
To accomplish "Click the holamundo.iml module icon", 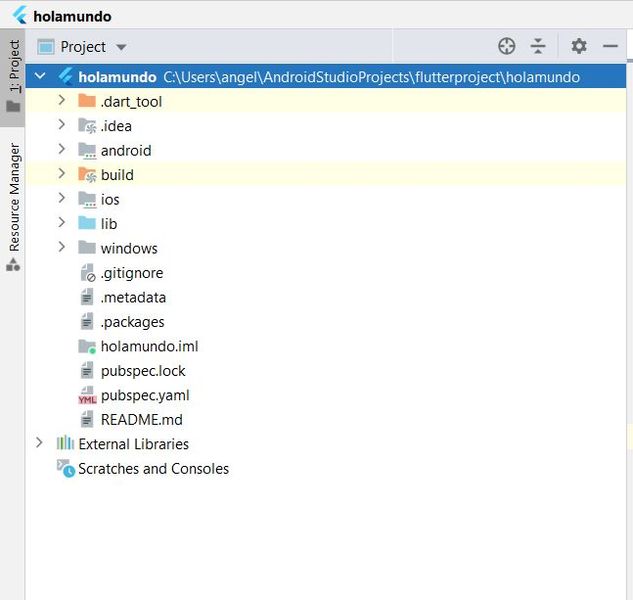I will coord(87,346).
